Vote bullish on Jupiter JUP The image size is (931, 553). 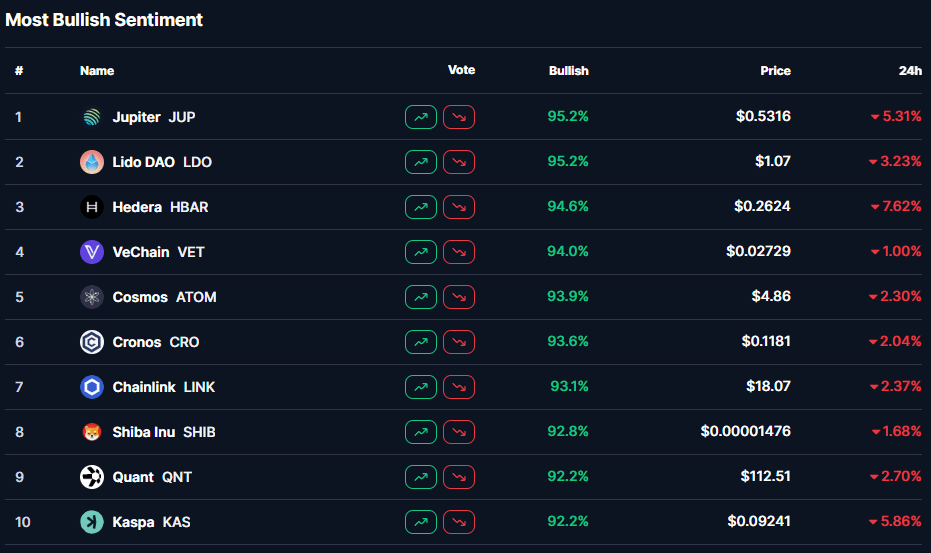click(x=421, y=117)
